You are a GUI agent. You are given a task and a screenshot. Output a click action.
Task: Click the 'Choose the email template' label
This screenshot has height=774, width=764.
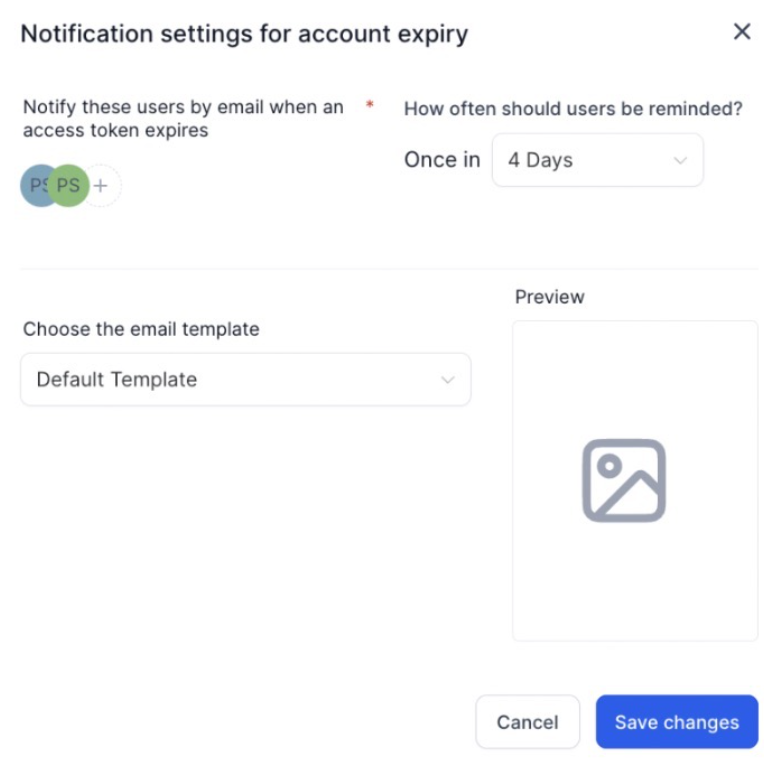tap(141, 329)
